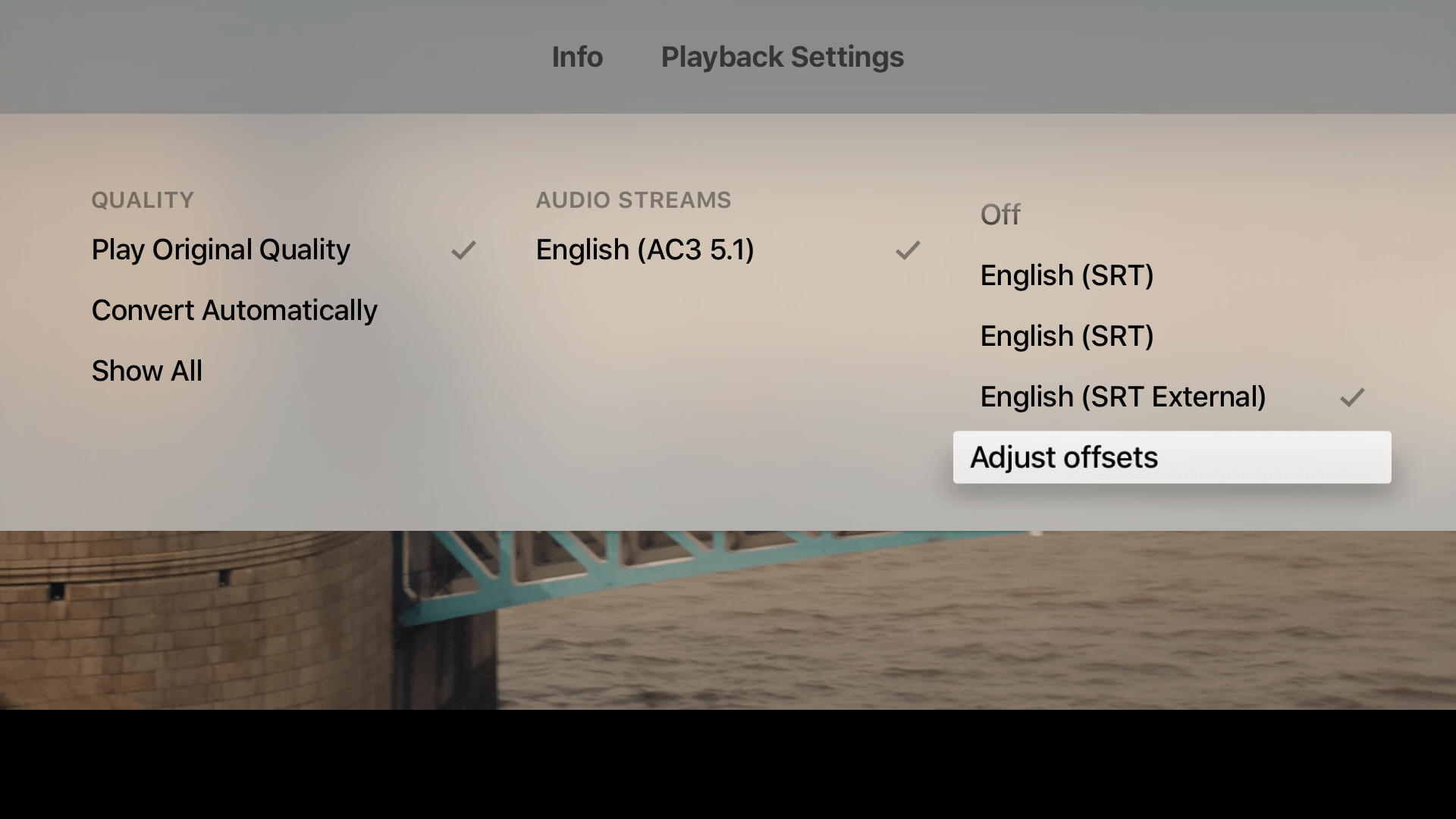Click checkmark next to English AC3 5.1
Screen dimensions: 1456x819
pos(908,250)
